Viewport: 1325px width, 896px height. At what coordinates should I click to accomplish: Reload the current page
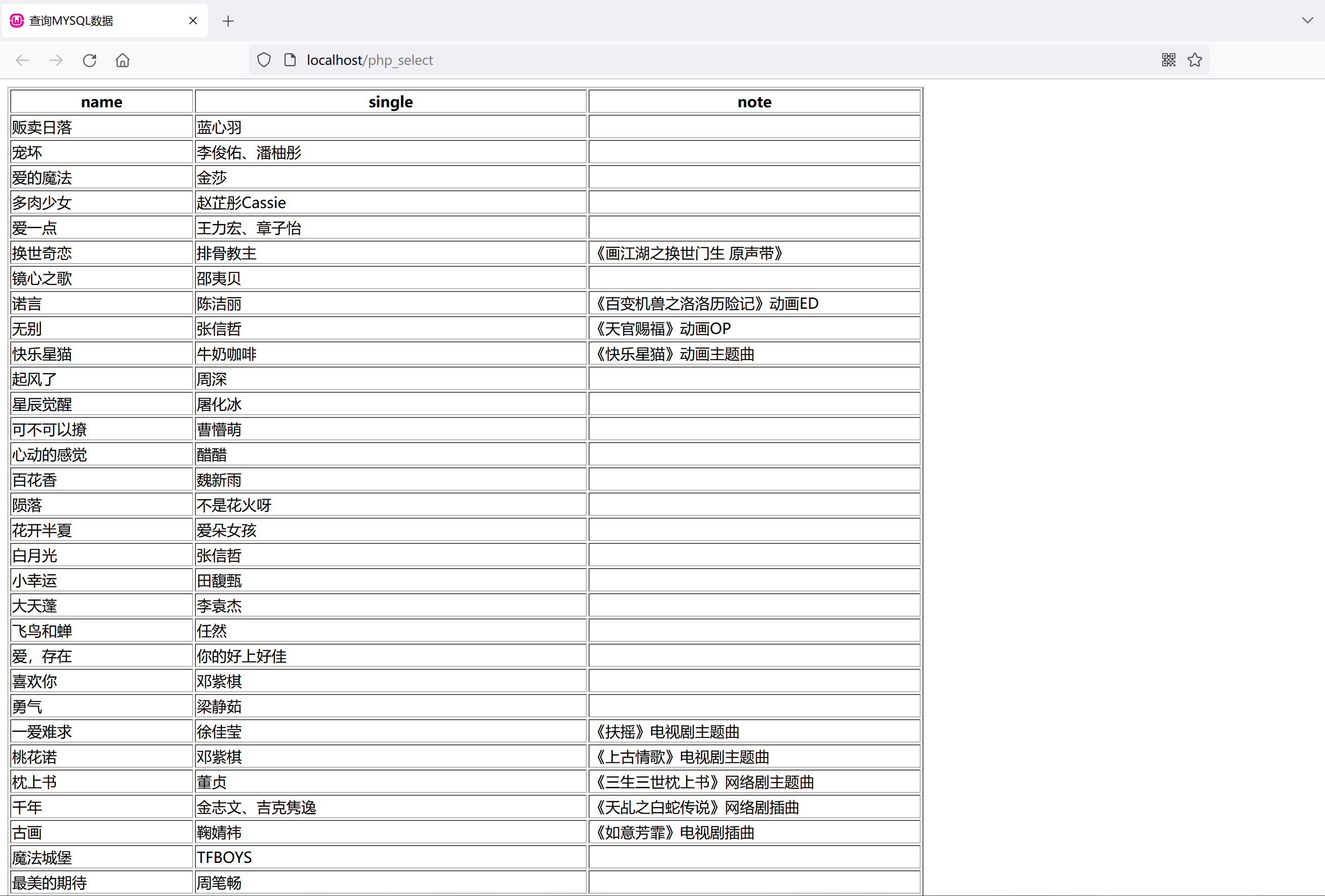90,61
